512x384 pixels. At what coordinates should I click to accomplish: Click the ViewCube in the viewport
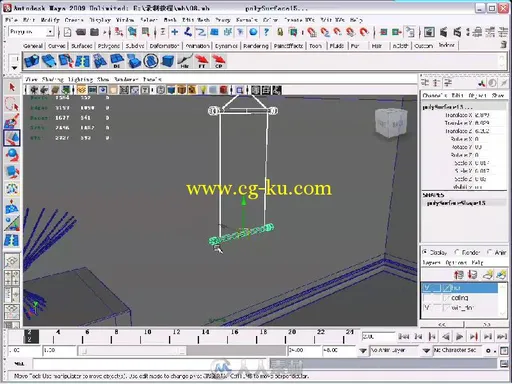pos(391,123)
